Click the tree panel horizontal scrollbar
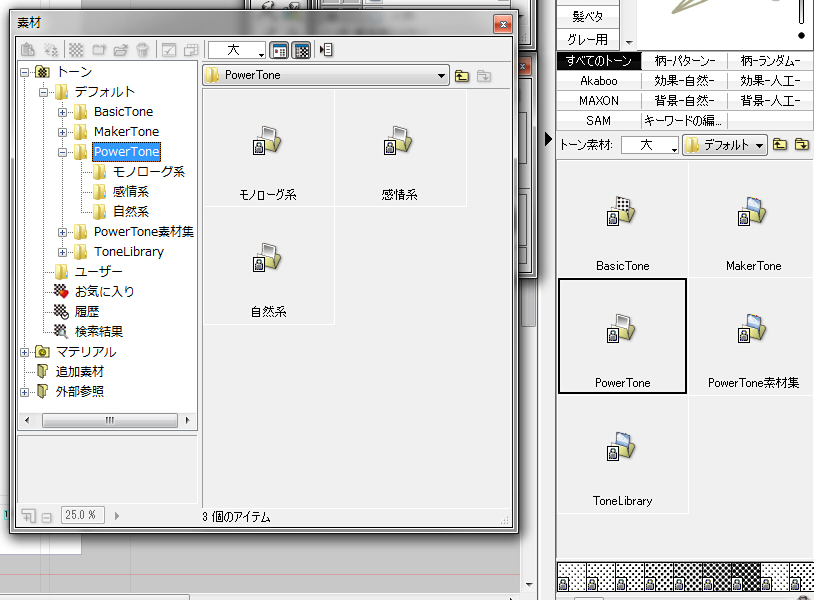The image size is (820, 600). tap(109, 420)
